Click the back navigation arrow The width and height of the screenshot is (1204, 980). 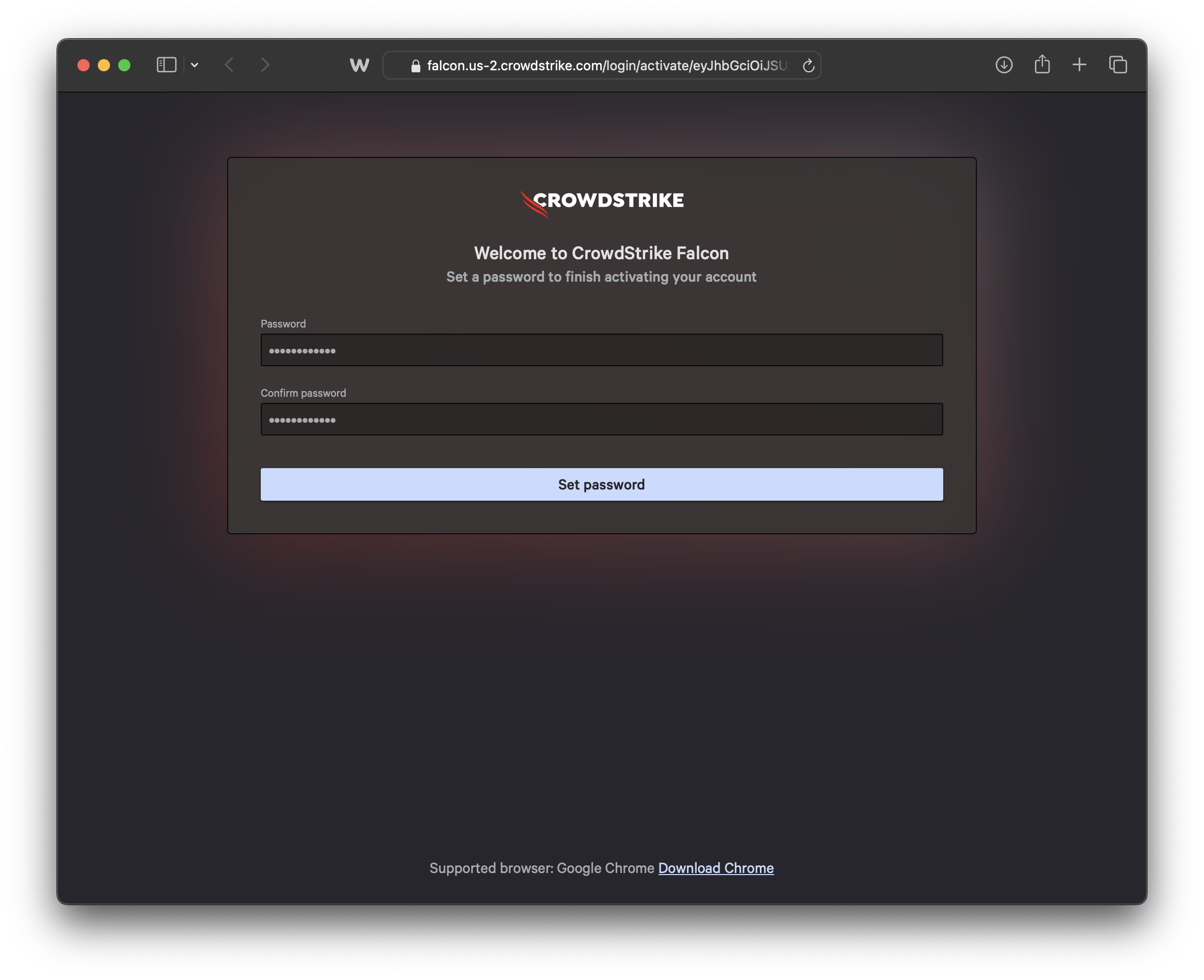(229, 65)
